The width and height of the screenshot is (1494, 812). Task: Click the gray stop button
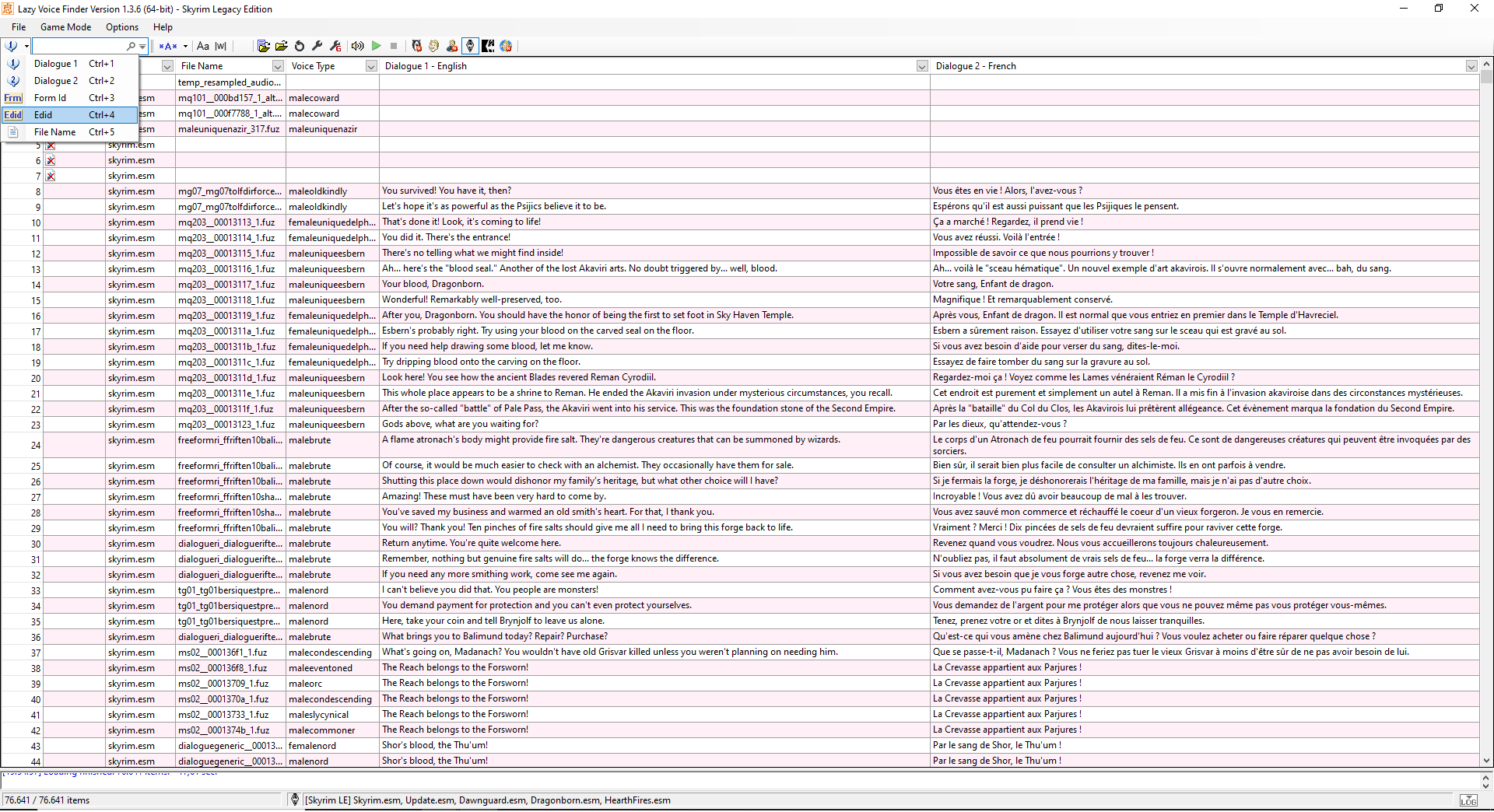point(394,46)
